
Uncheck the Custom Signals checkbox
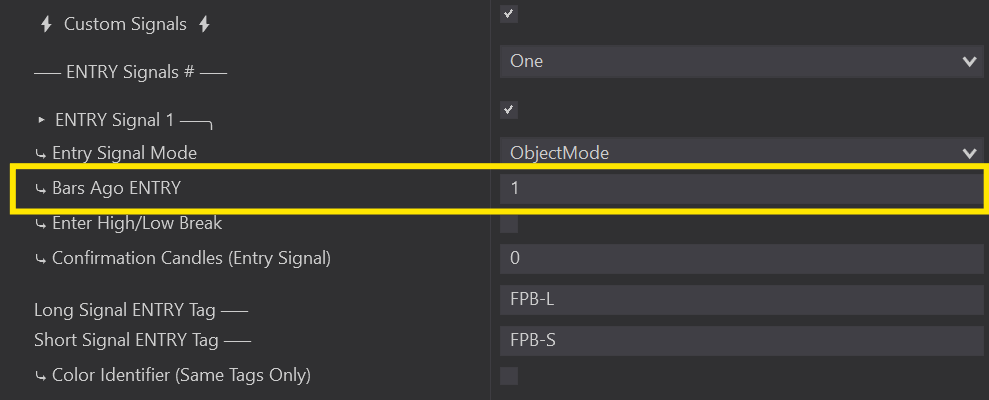508,14
